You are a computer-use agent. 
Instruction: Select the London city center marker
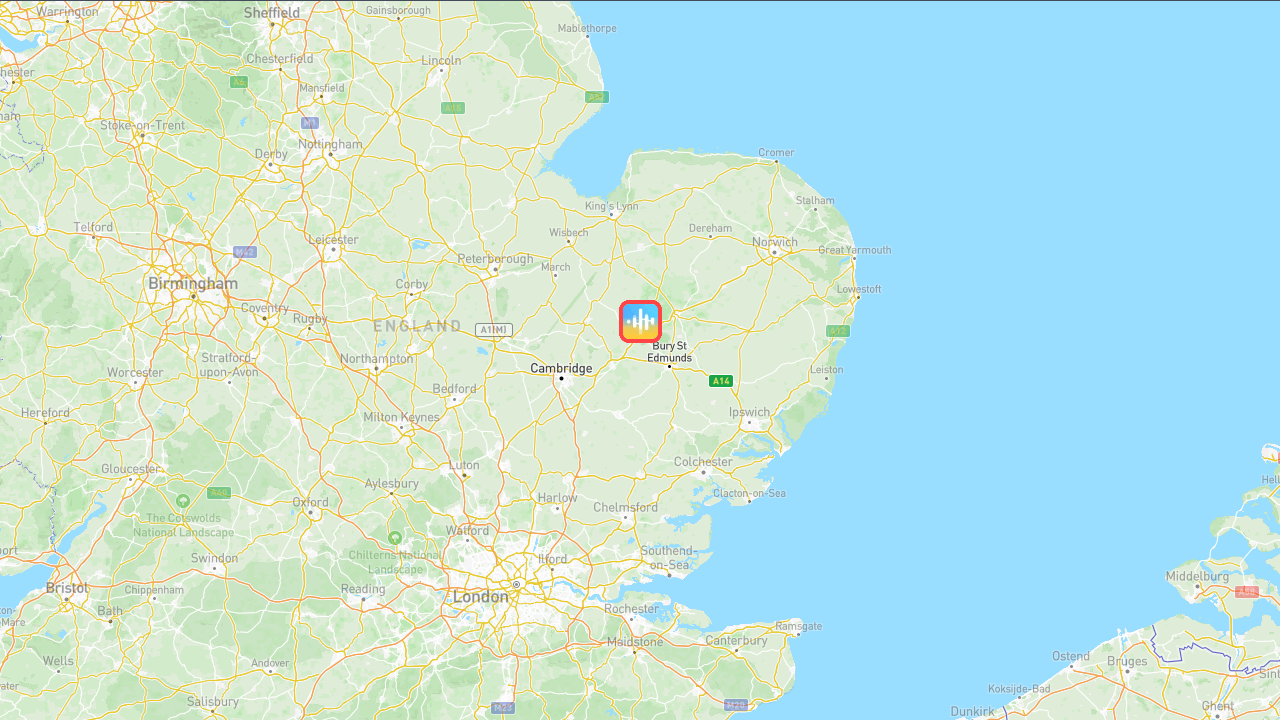(x=517, y=584)
